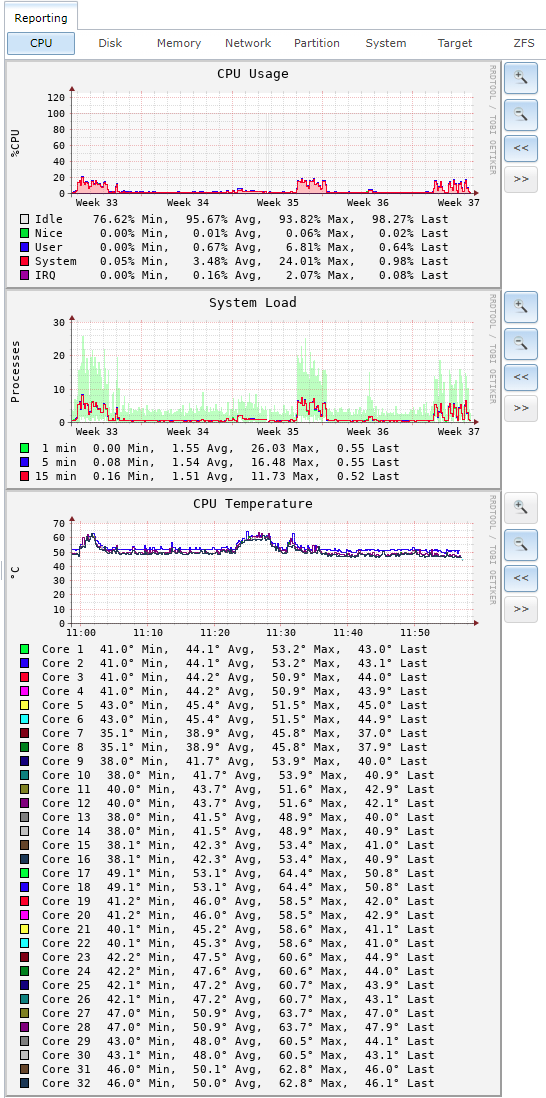Click the 1 min load legend swatch
Viewport: 546px width, 1098px height.
click(x=25, y=448)
